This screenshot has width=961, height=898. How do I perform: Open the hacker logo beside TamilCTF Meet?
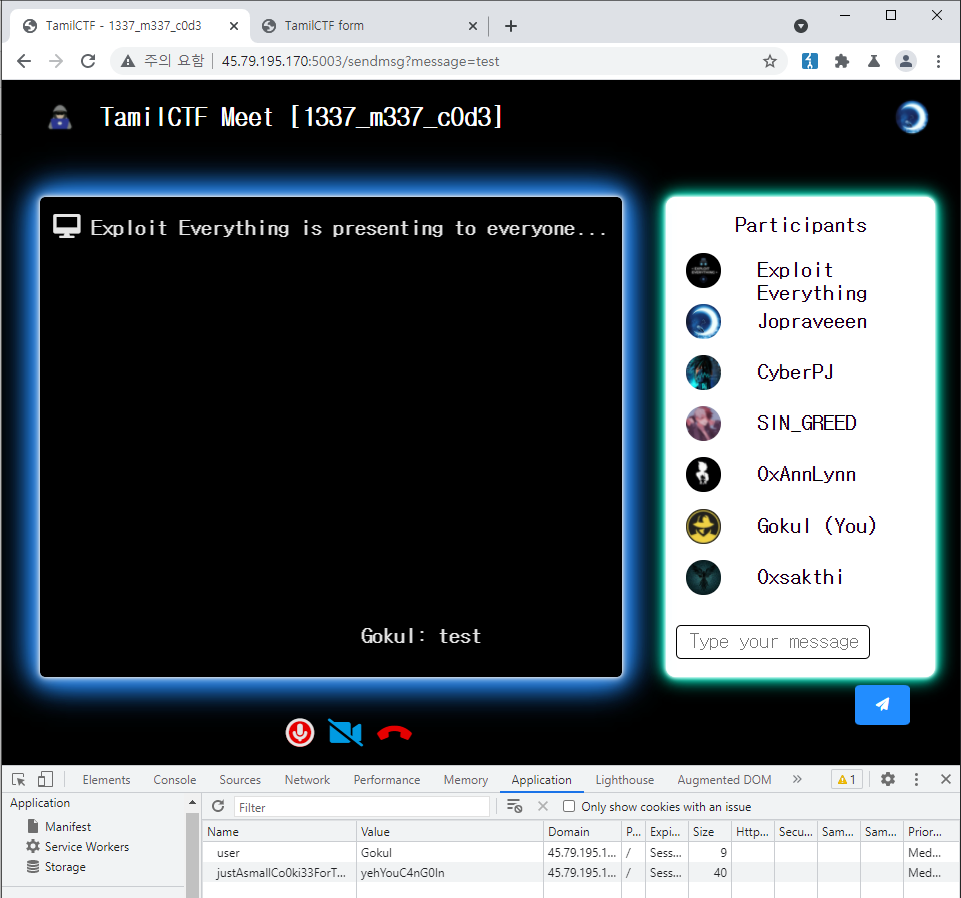click(x=60, y=116)
